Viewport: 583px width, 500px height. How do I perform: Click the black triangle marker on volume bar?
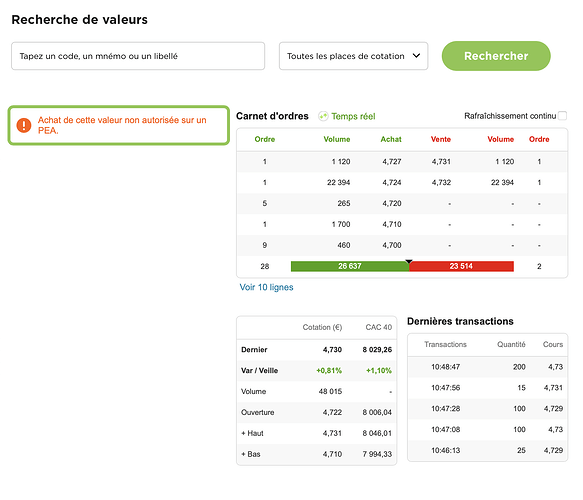(409, 262)
